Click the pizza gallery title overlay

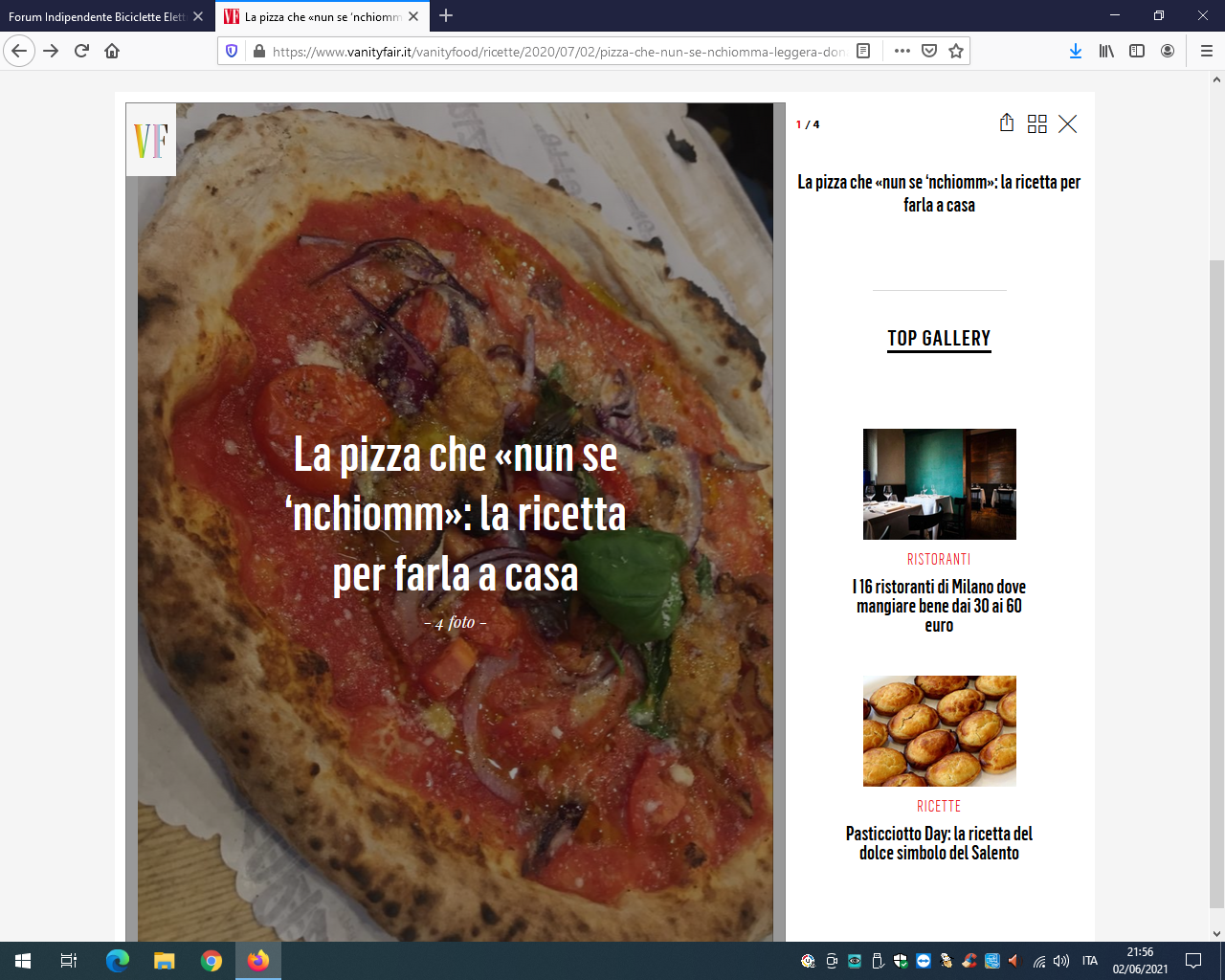[x=456, y=514]
